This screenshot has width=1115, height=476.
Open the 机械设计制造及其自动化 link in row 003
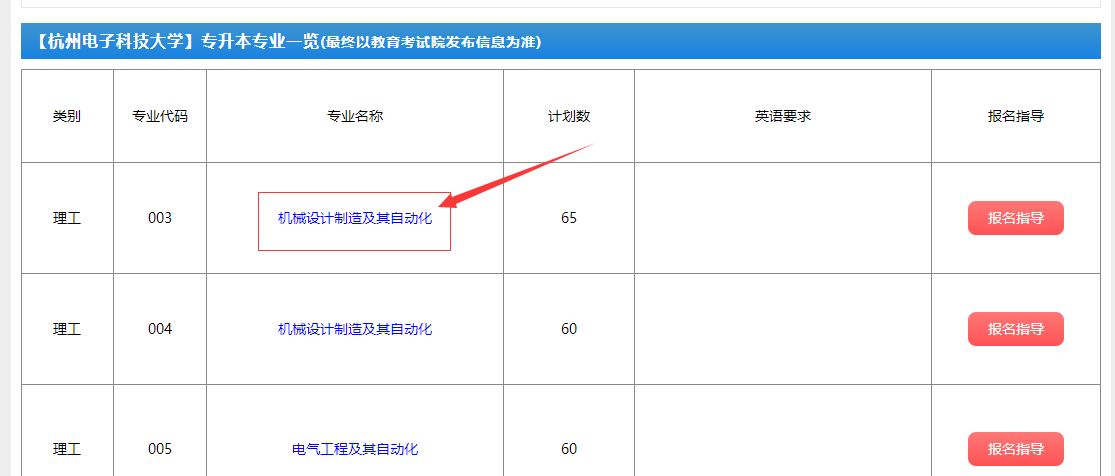point(355,218)
